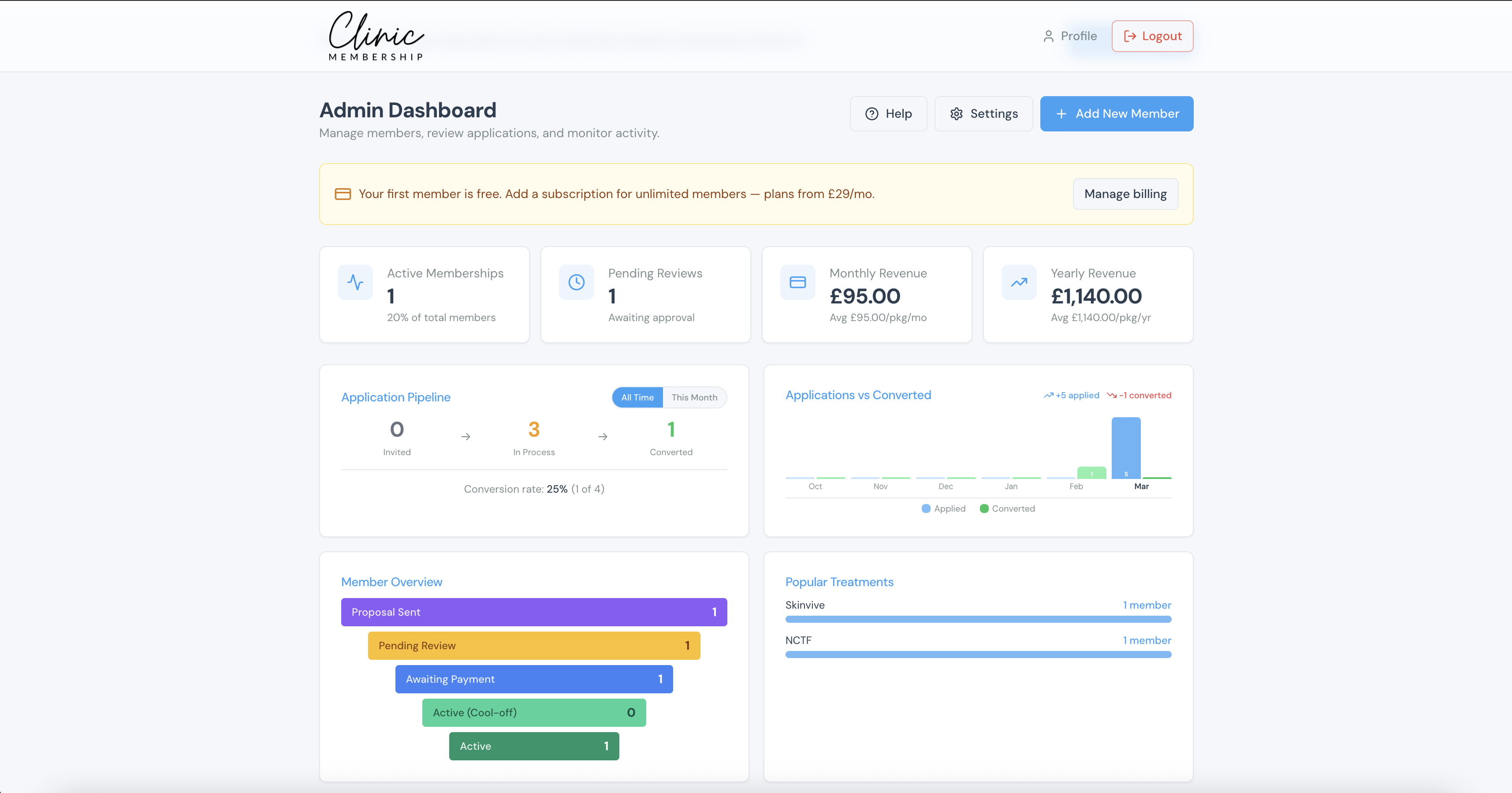The height and width of the screenshot is (793, 1512).
Task: Click the Active Memberships pulse icon
Action: coord(355,283)
